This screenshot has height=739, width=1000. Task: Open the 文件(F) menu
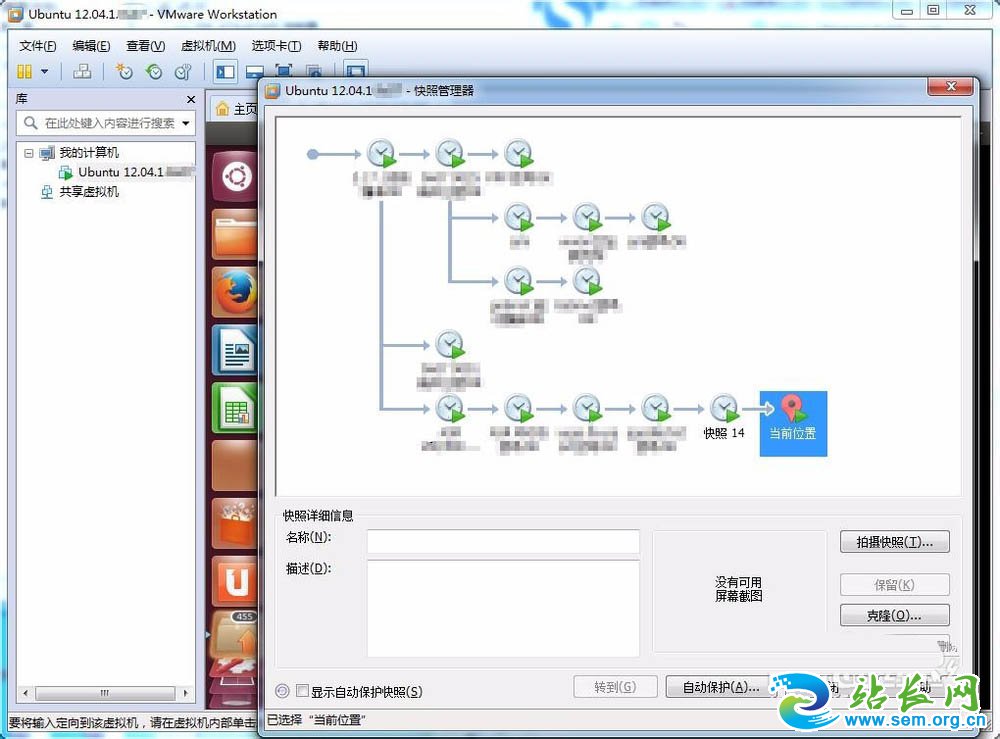pyautogui.click(x=38, y=46)
